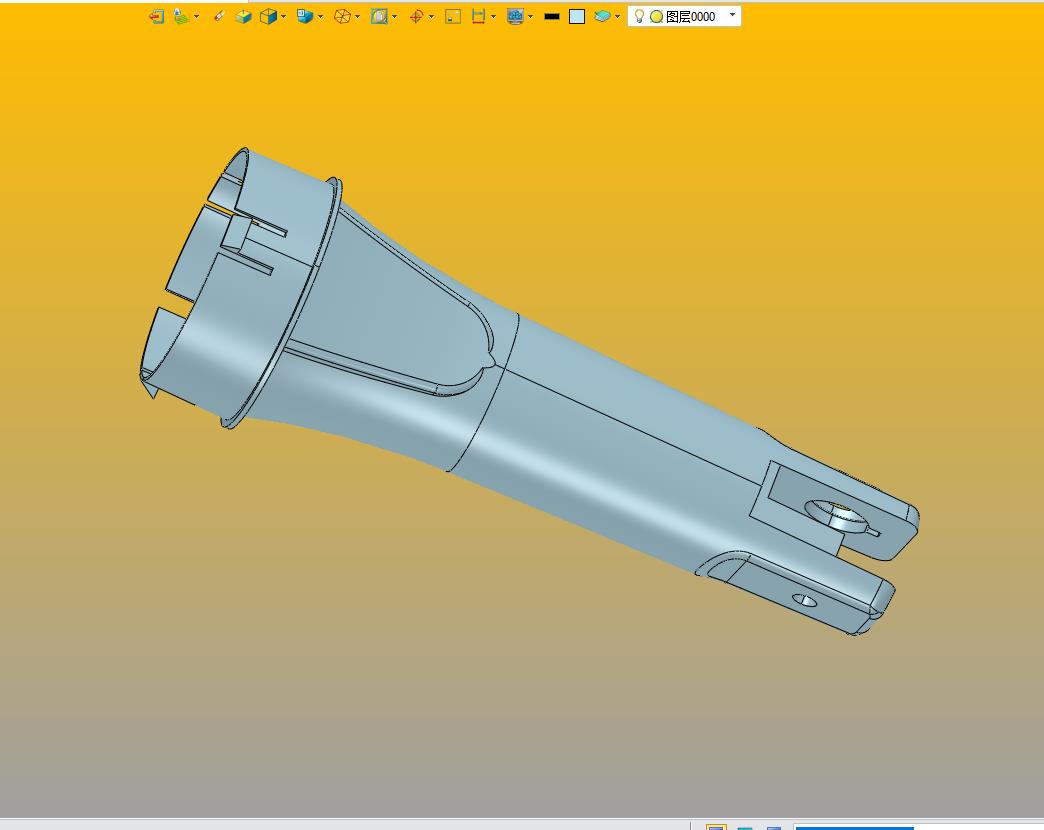Open the green stacked layers filter tool
The image size is (1044, 830).
tap(181, 17)
